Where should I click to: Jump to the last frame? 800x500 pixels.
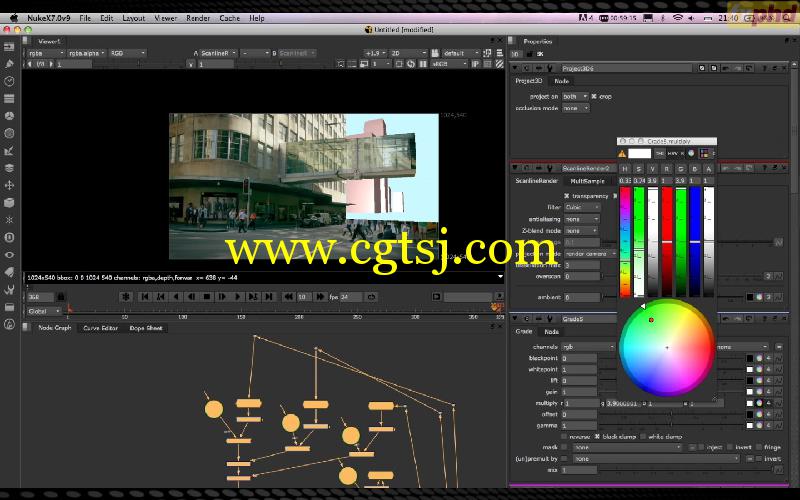269,296
